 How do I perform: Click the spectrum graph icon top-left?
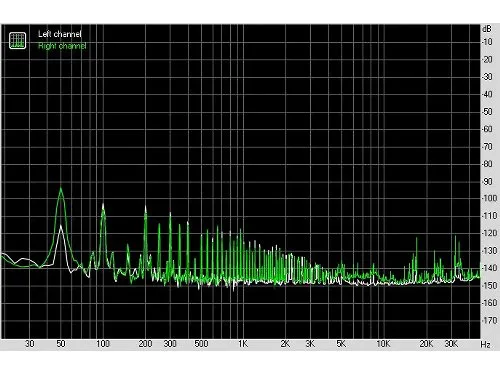[17, 40]
